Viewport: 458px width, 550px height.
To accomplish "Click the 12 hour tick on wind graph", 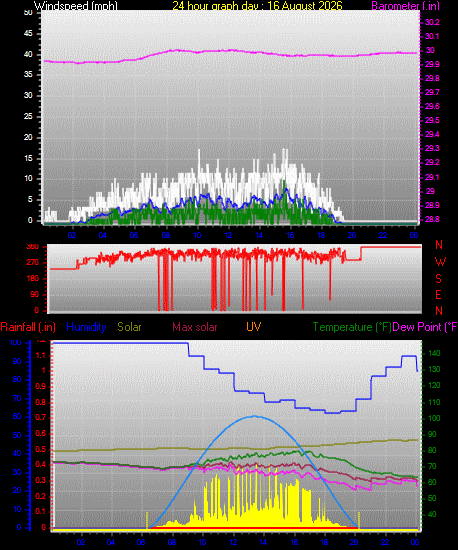I will [228, 235].
